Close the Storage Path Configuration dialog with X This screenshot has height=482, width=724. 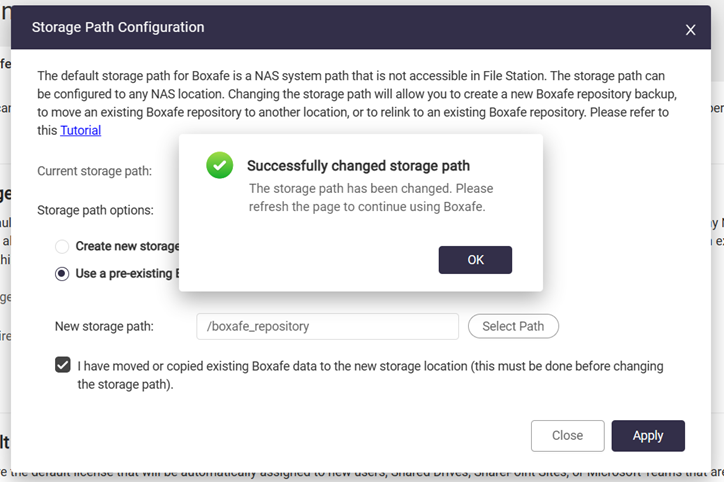tap(690, 30)
